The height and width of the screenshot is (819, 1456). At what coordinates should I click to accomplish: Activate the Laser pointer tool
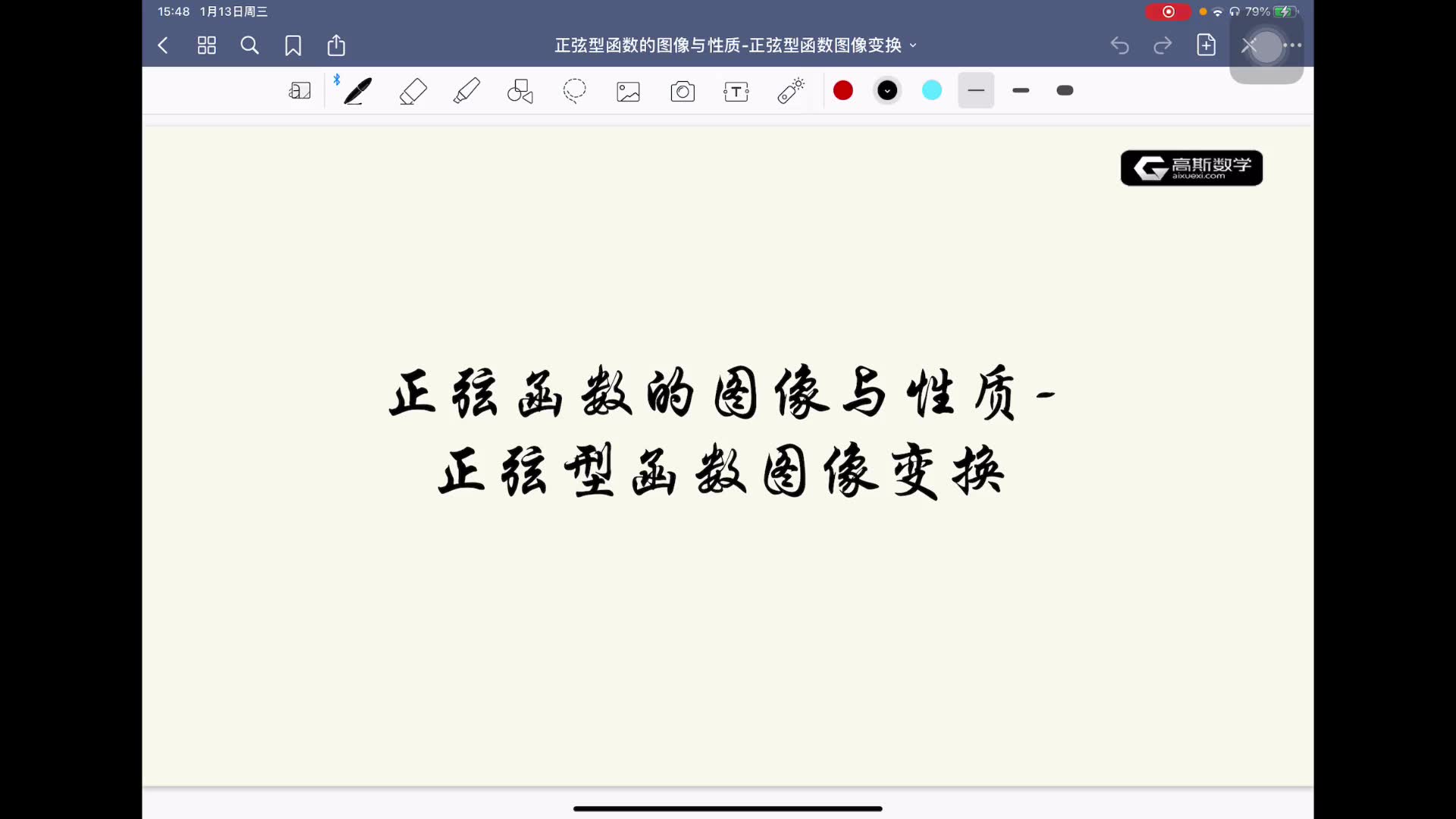[791, 91]
